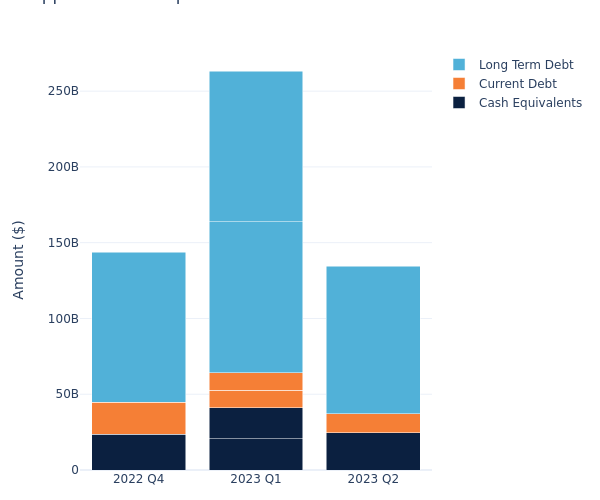Image resolution: width=600 pixels, height=500 pixels.
Task: Click the bottom navy segment of 2023 Q1 bar
Action: [x=255, y=454]
